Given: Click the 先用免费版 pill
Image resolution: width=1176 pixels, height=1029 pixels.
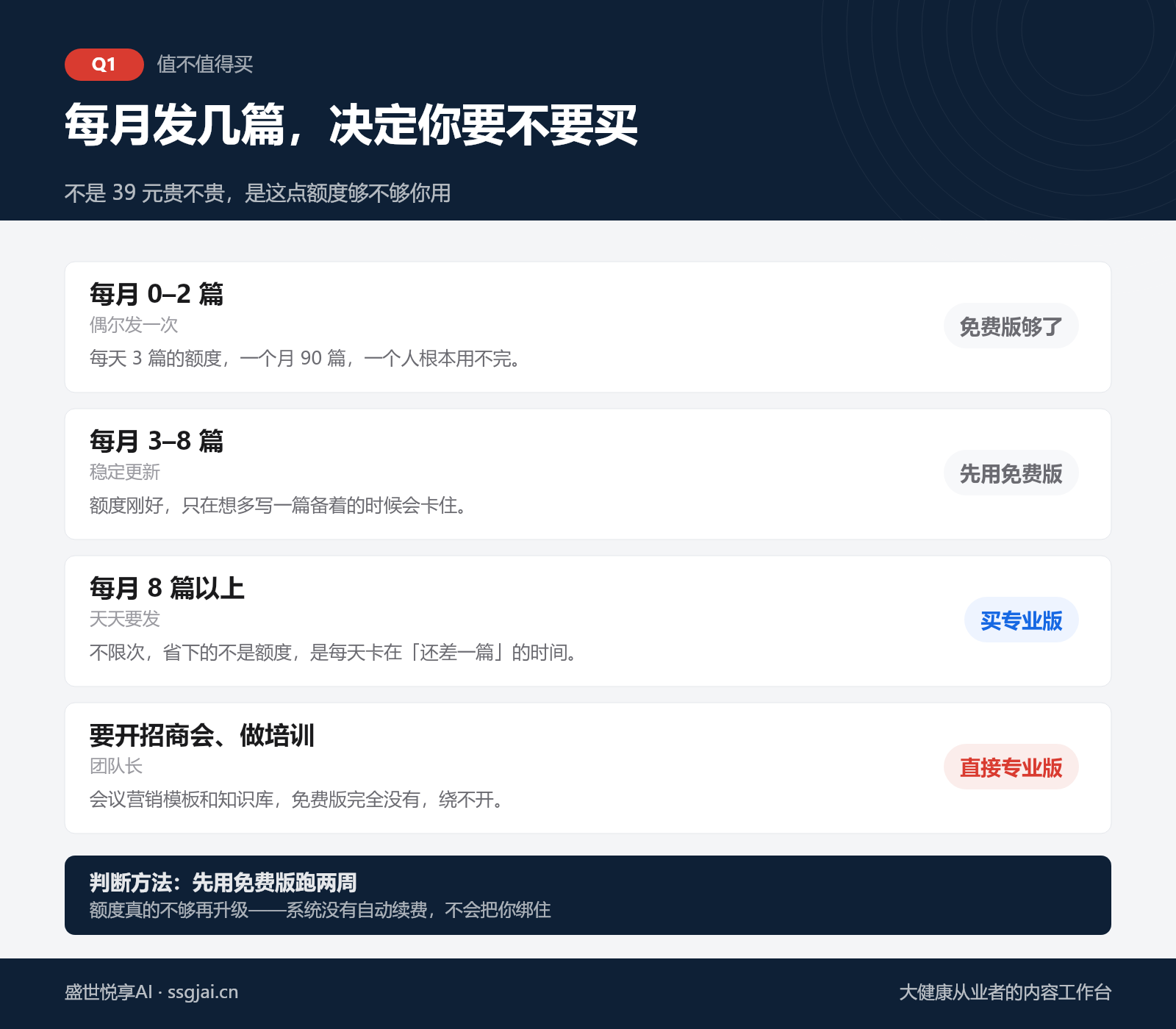Looking at the screenshot, I should [1011, 473].
